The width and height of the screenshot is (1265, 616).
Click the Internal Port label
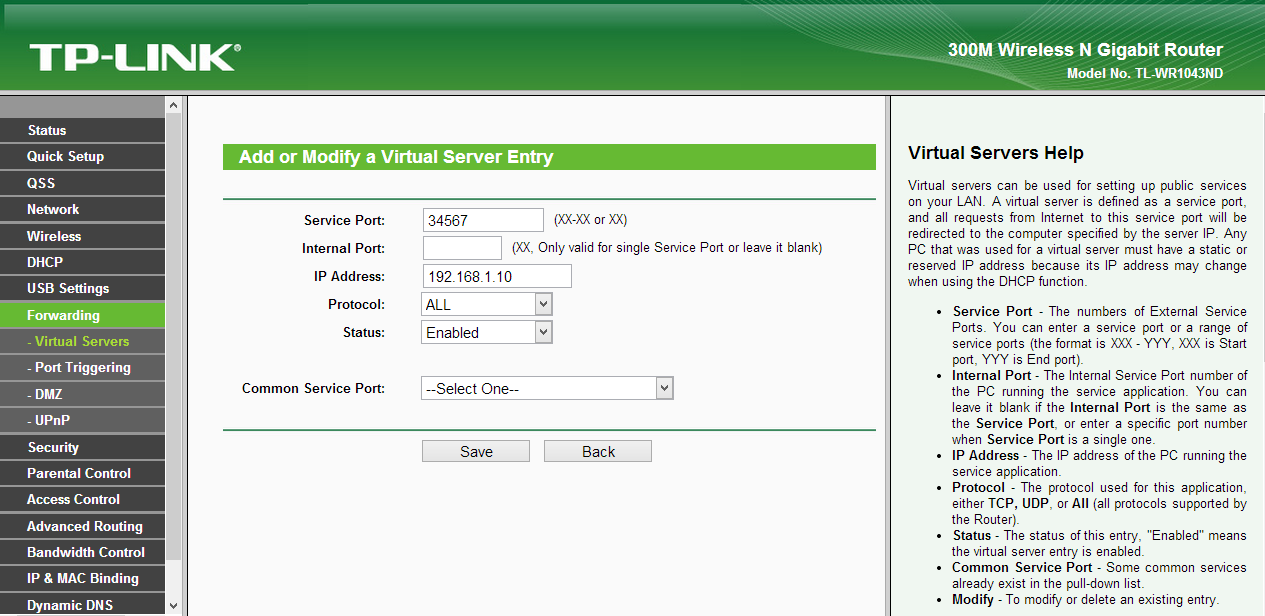click(x=343, y=248)
